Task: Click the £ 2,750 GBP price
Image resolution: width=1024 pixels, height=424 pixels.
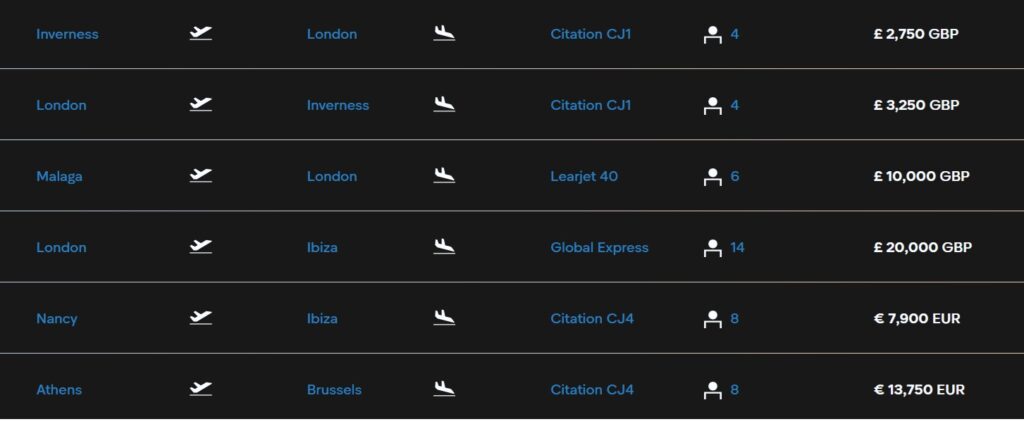Action: [x=916, y=34]
